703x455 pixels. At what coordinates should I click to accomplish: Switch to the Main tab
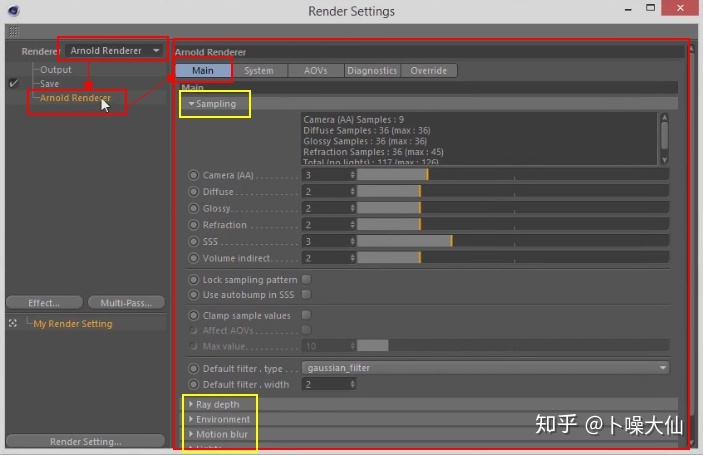click(x=203, y=70)
